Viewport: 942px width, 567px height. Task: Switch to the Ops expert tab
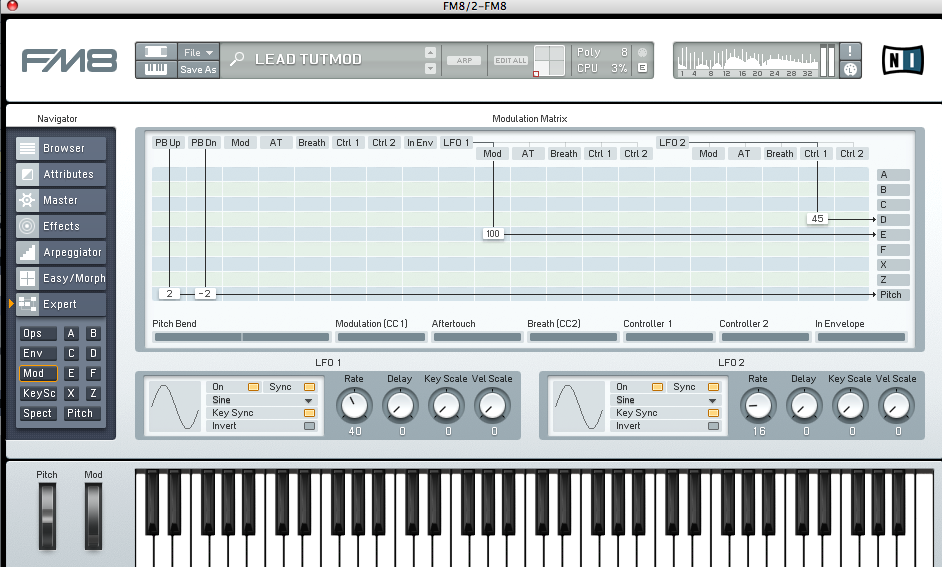[x=38, y=333]
